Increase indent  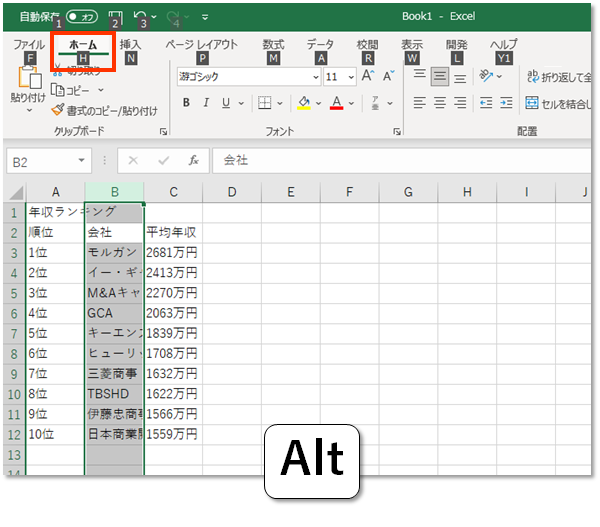pyautogui.click(x=506, y=103)
